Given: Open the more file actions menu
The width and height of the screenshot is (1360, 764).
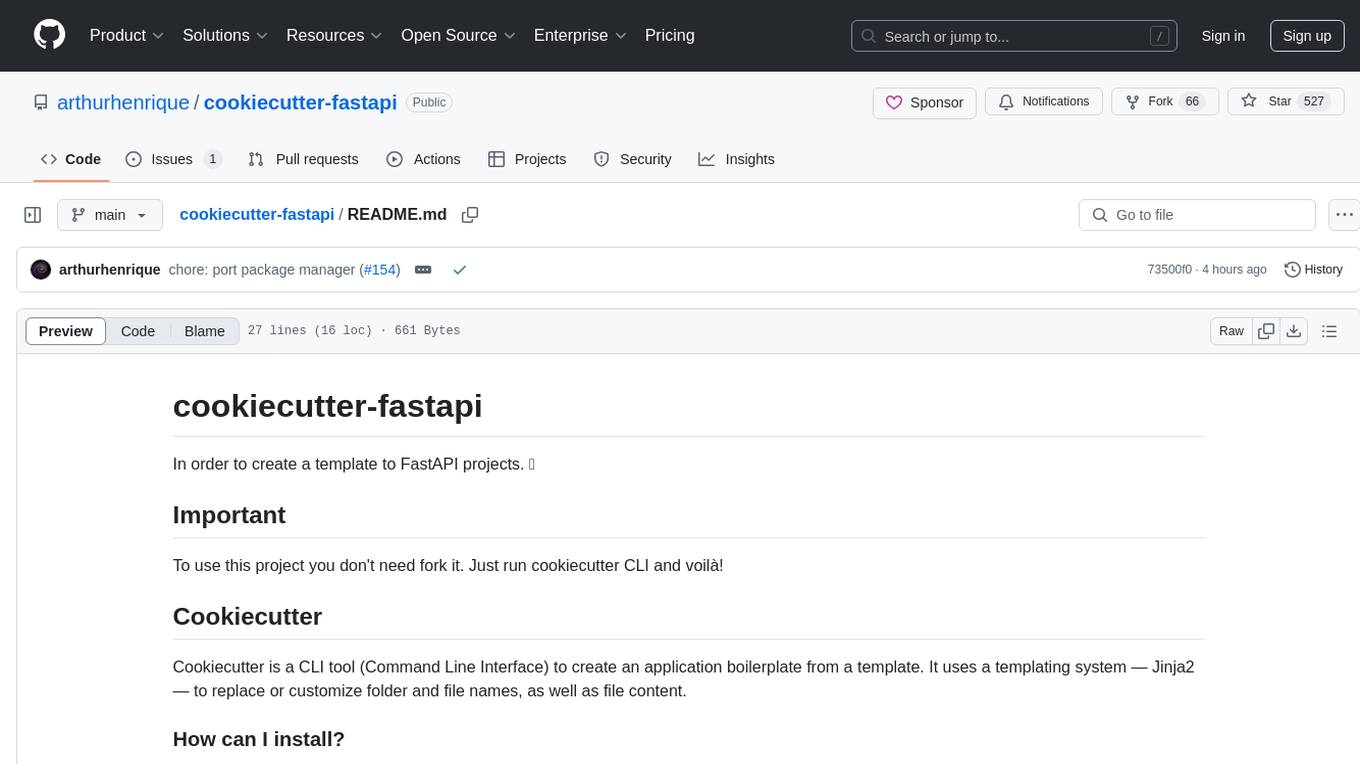Looking at the screenshot, I should pos(1344,215).
